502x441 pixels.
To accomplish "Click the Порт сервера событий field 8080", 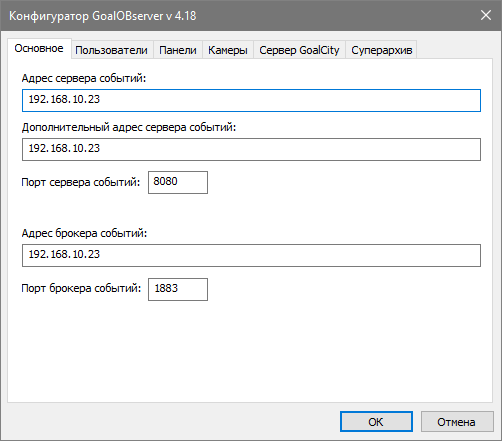I will click(178, 182).
